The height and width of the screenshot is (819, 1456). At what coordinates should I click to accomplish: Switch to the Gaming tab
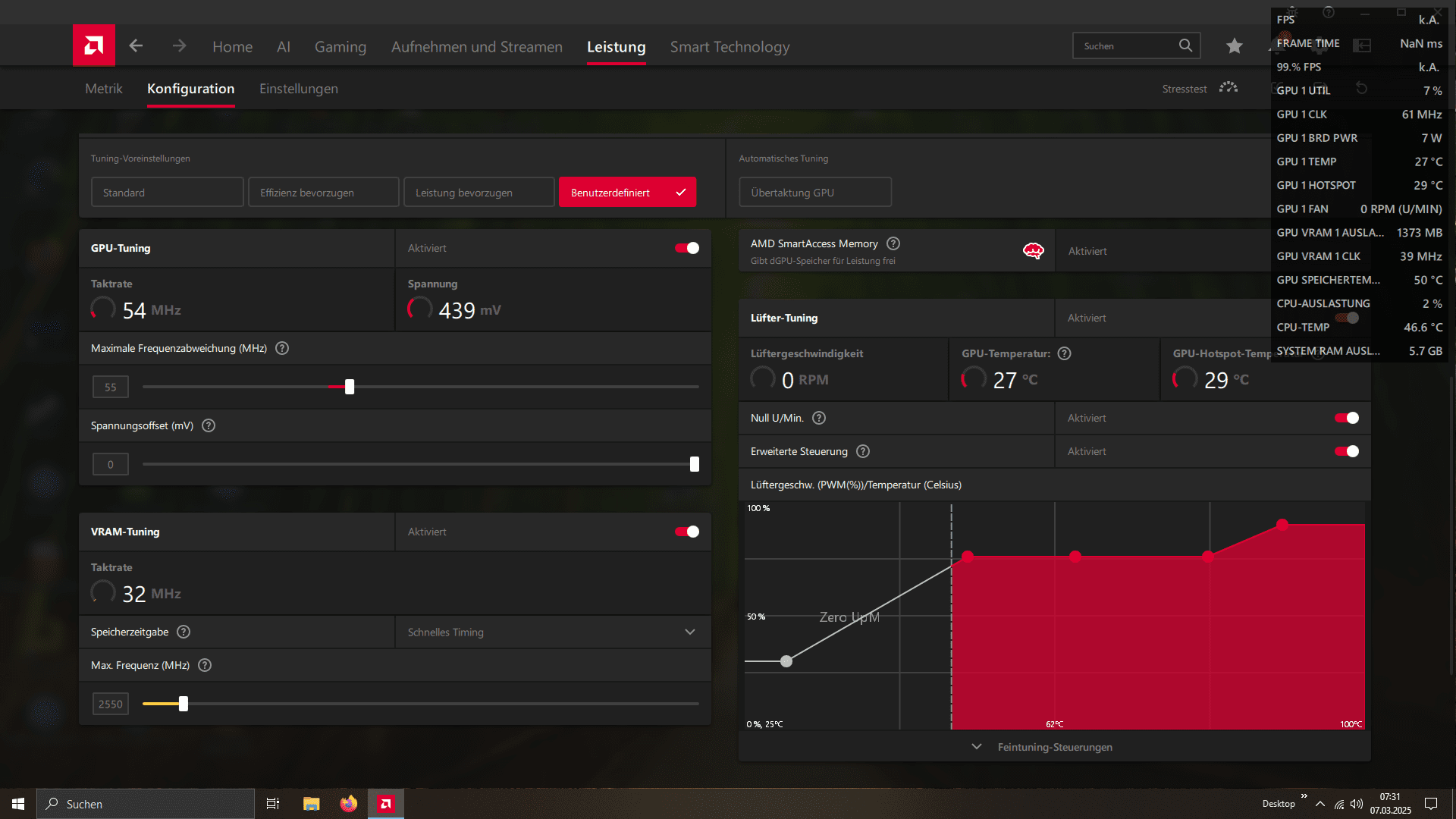click(340, 47)
